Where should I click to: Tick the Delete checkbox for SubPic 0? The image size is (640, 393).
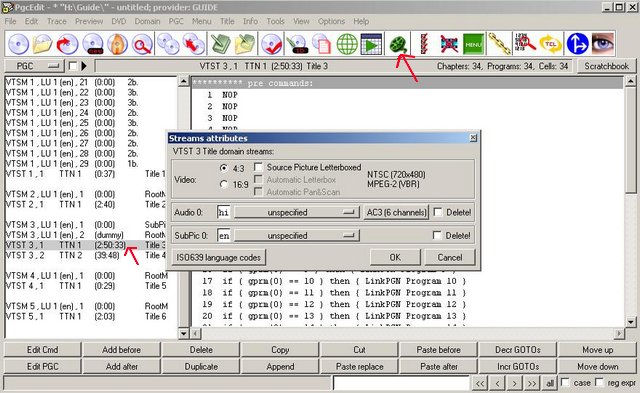coord(437,235)
